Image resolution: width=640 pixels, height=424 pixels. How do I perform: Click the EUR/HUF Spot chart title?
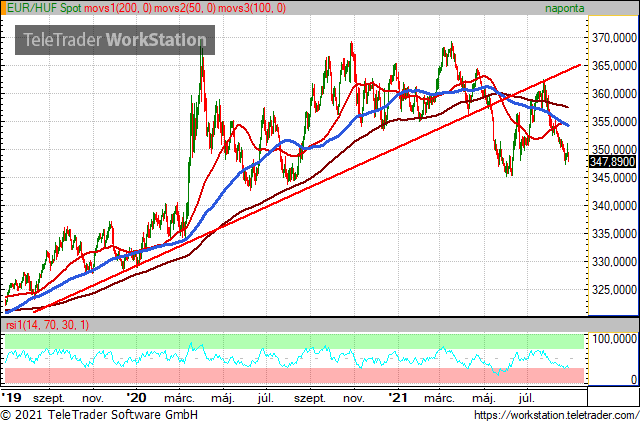pos(44,8)
